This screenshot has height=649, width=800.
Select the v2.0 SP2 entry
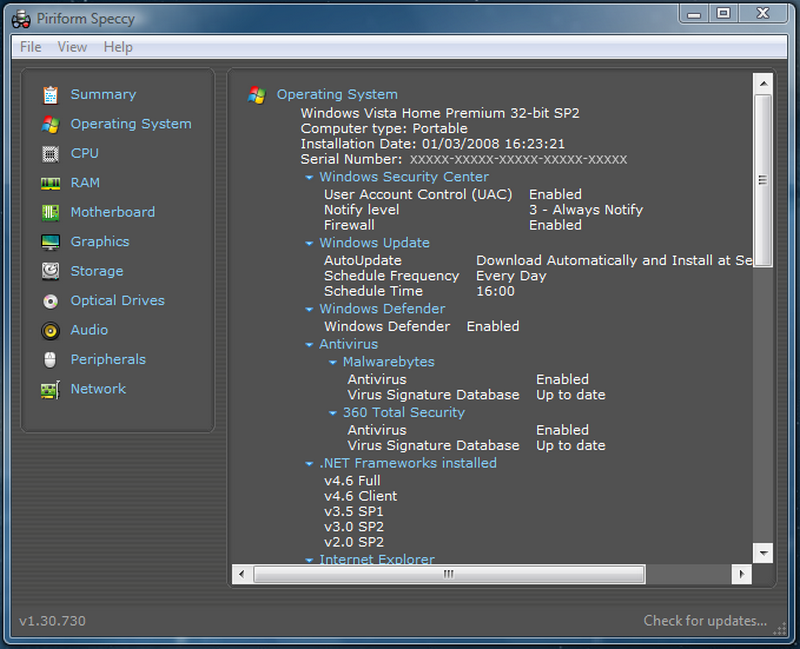click(354, 542)
